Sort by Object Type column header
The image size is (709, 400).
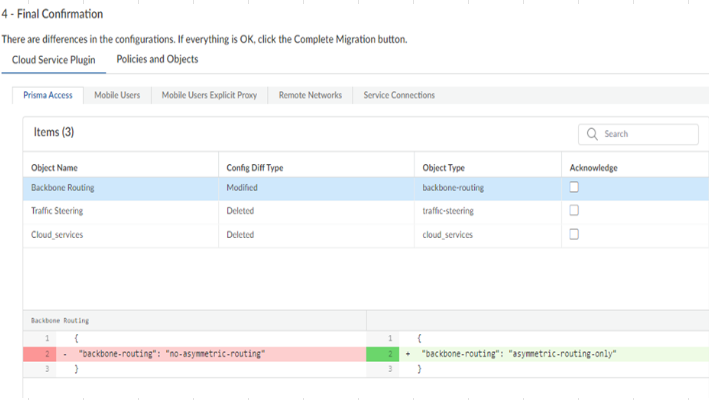(444, 168)
